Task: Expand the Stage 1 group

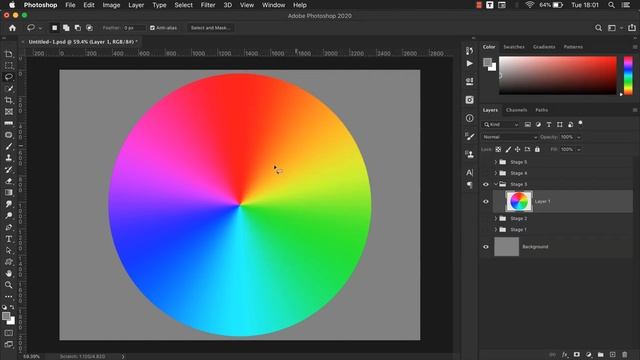Action: pyautogui.click(x=496, y=229)
